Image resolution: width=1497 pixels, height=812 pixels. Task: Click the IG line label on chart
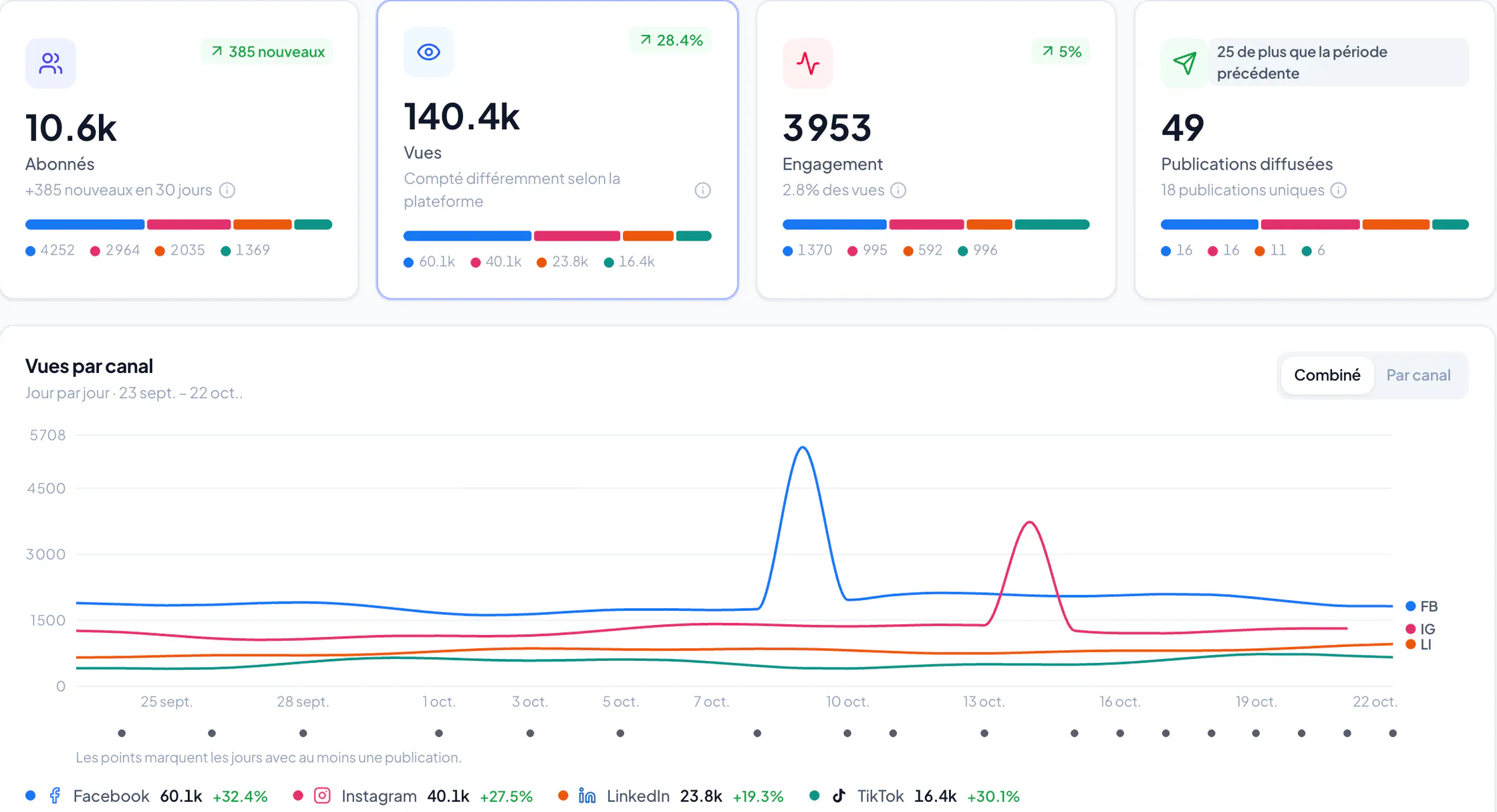[1420, 629]
